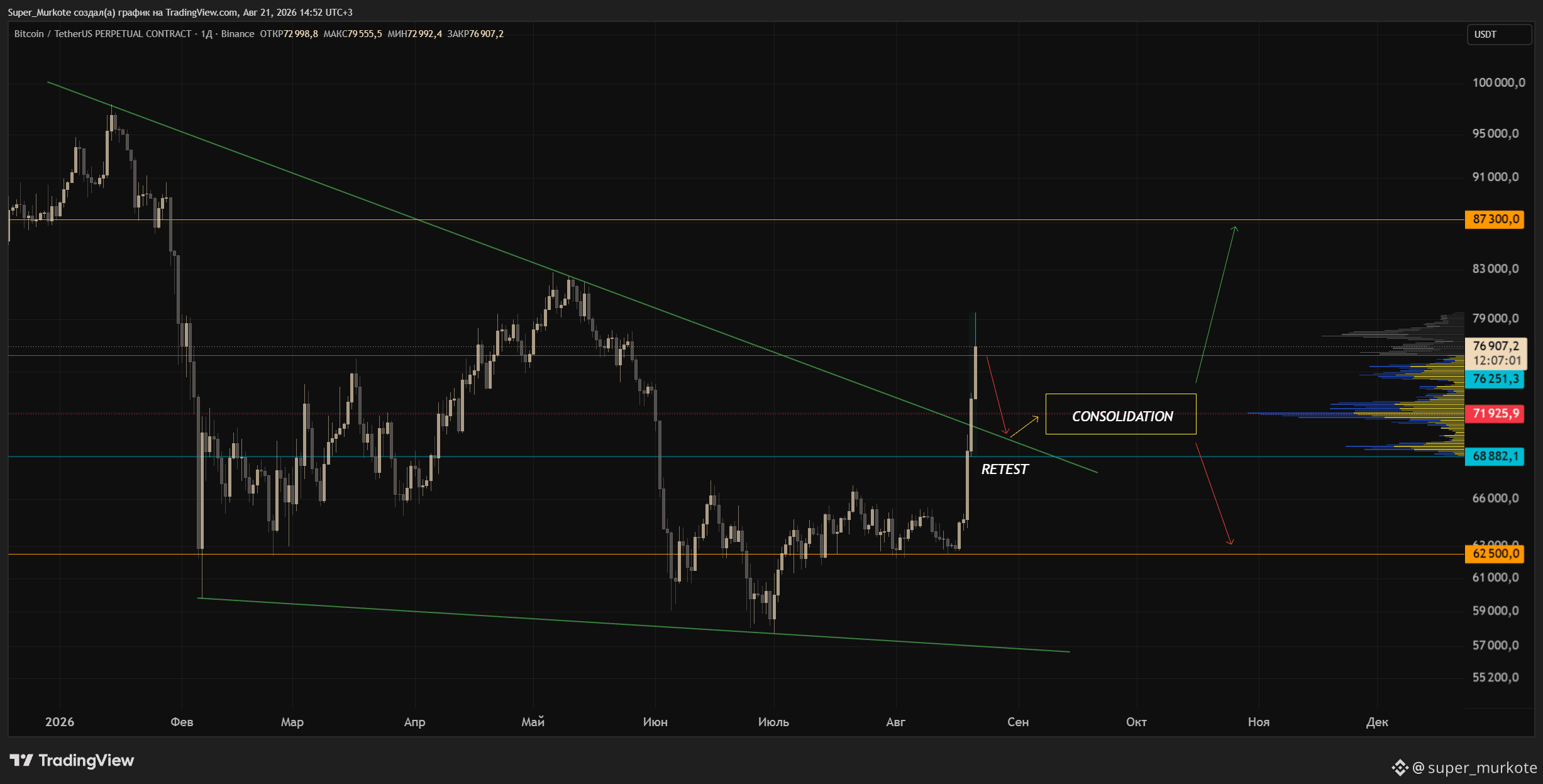Click the Апр month label on time axis

415,722
